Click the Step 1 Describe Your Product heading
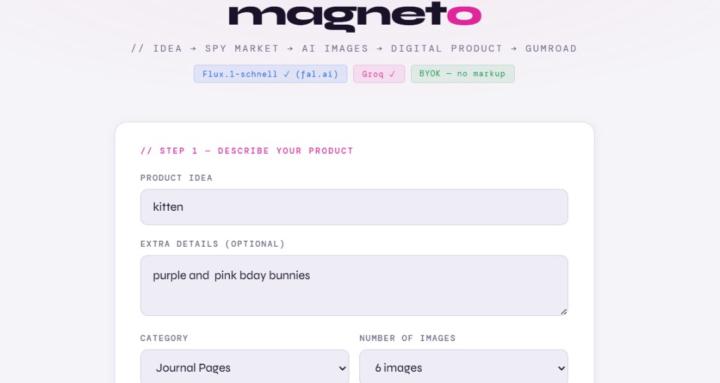 tap(247, 151)
